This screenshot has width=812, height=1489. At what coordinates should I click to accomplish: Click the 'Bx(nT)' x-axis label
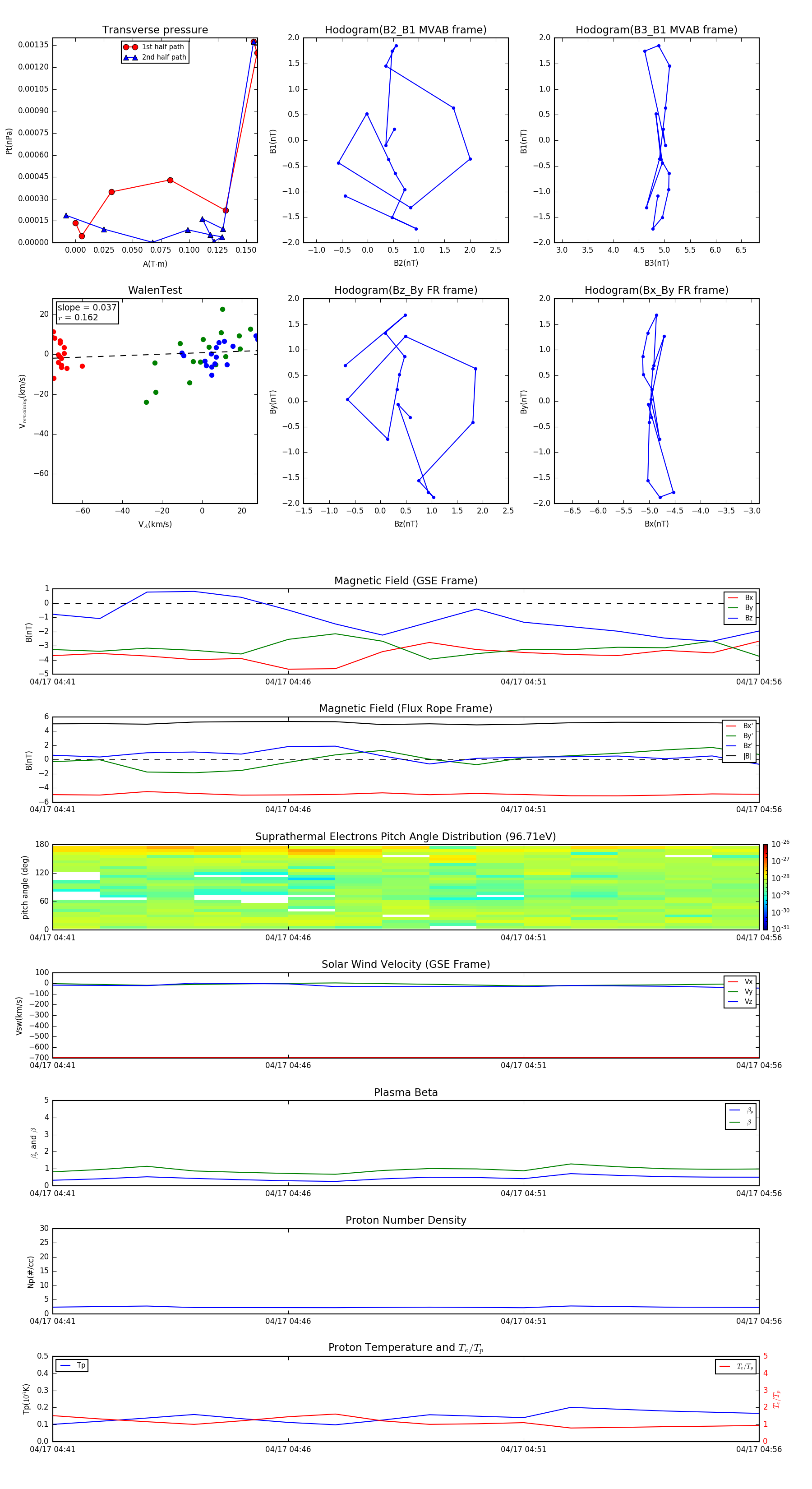tap(656, 524)
